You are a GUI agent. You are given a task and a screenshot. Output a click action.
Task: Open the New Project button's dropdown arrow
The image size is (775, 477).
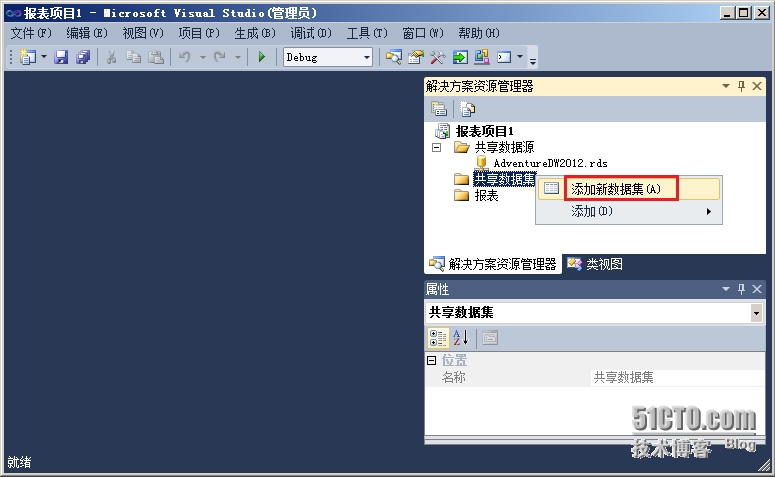tap(43, 57)
